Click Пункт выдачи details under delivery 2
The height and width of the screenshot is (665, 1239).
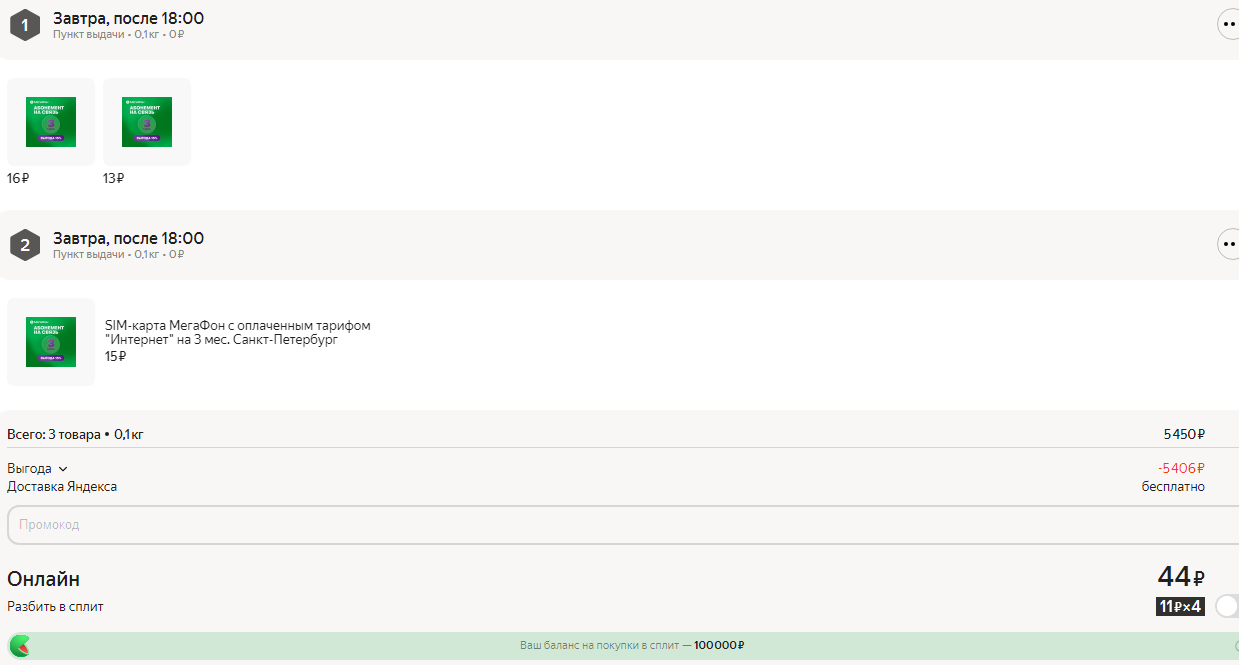click(x=119, y=254)
